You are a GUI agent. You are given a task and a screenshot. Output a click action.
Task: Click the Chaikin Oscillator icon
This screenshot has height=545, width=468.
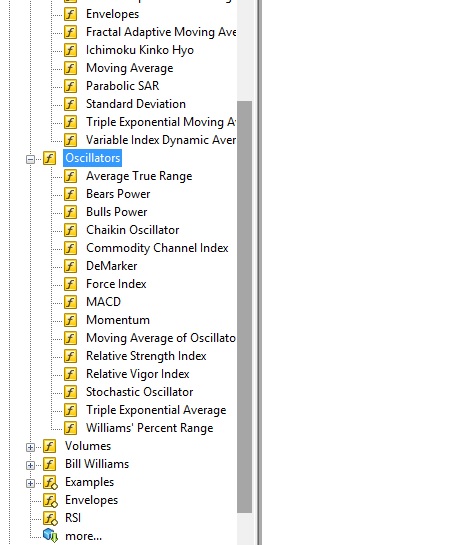coord(71,230)
